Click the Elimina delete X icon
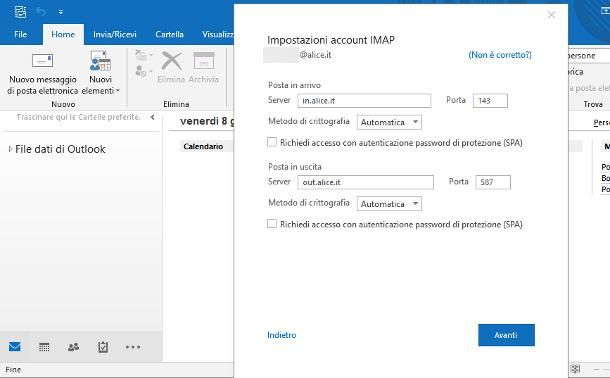Viewport: 610px width, 378px height. [x=171, y=61]
